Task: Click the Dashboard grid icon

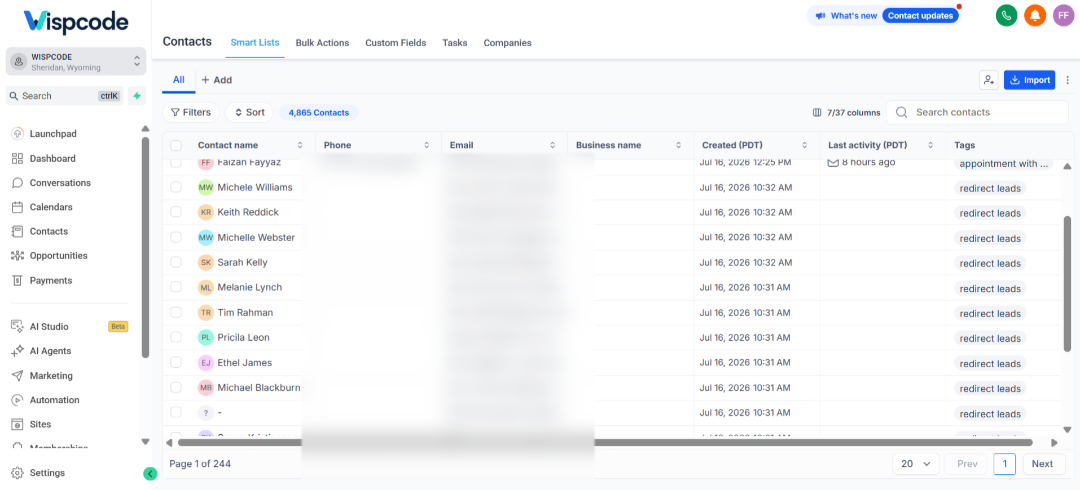Action: point(18,159)
